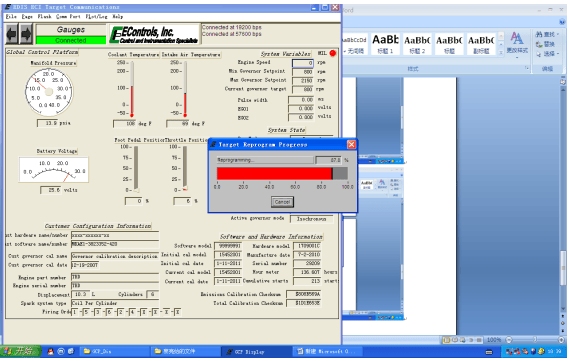
Task: Click the Word zoom slider handle
Action: click(x=535, y=340)
